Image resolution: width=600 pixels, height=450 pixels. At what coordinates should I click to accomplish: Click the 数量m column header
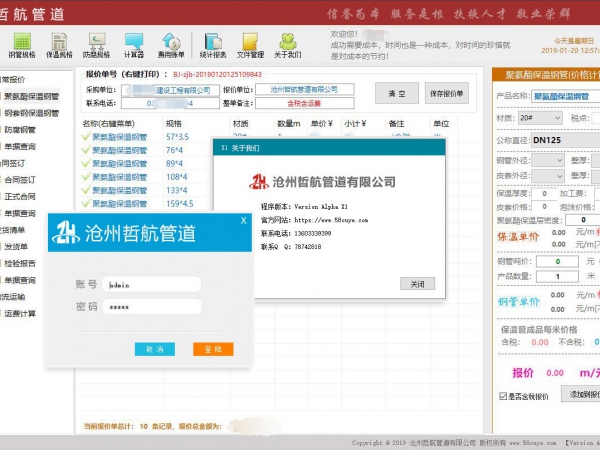[x=289, y=124]
